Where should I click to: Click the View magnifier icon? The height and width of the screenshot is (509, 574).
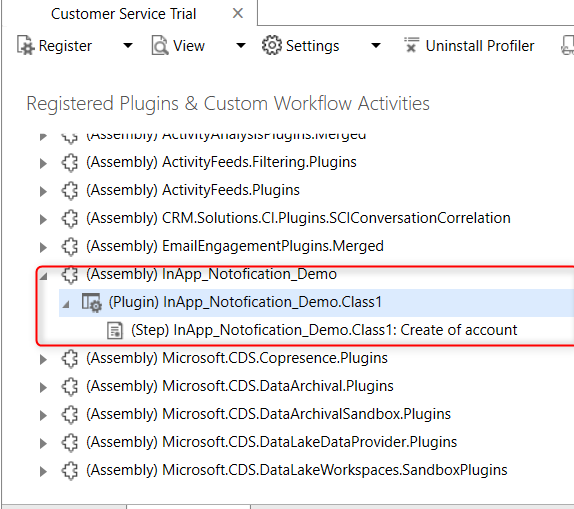pos(160,46)
